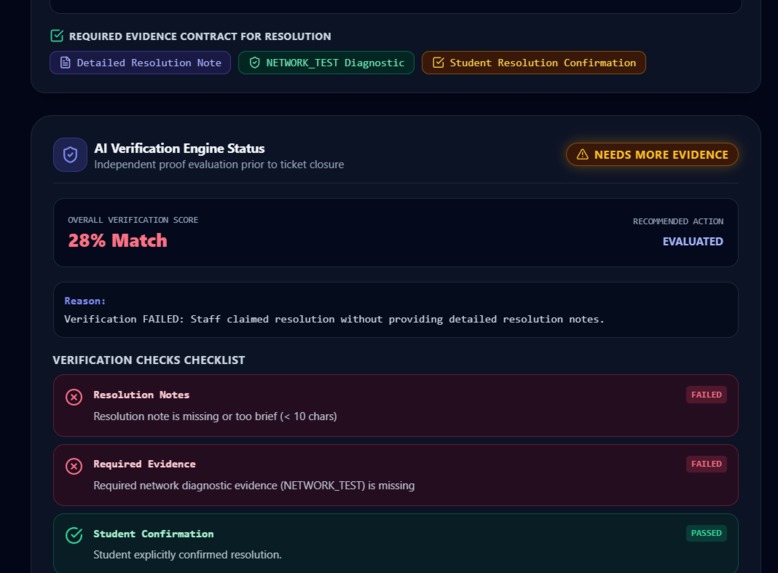
Task: Click the failed X icon beside Resolution Notes
Action: (74, 397)
